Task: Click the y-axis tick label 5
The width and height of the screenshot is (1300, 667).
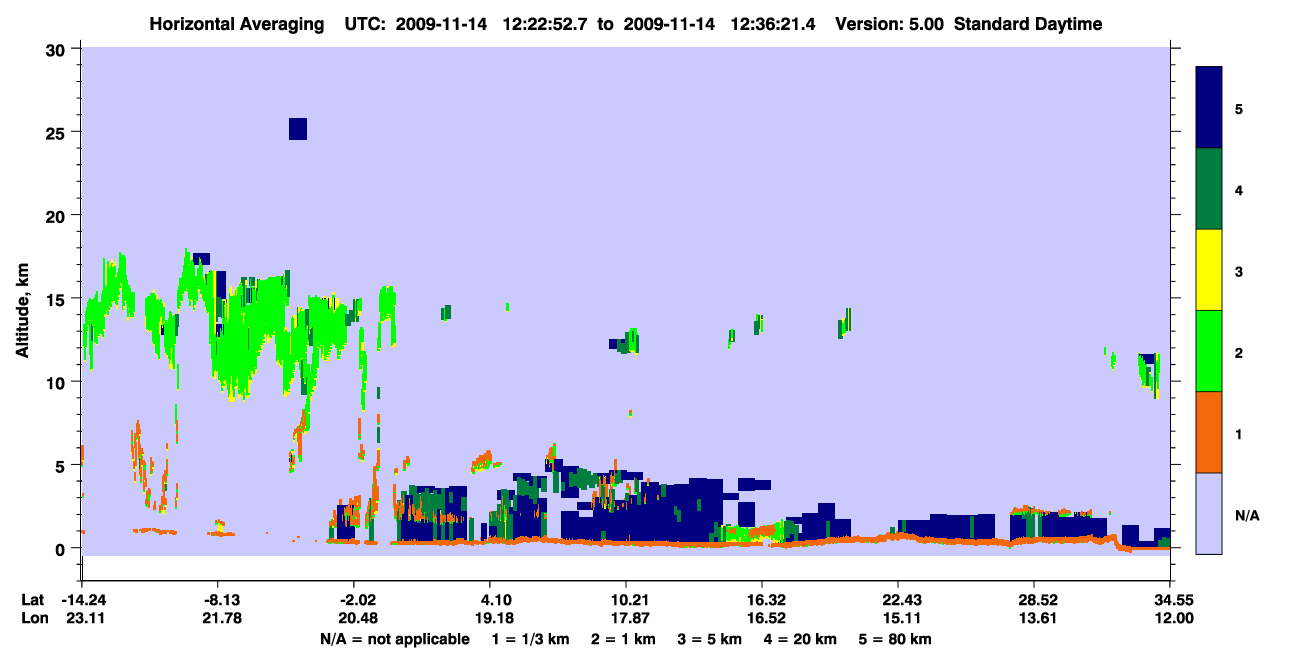Action: pos(63,465)
